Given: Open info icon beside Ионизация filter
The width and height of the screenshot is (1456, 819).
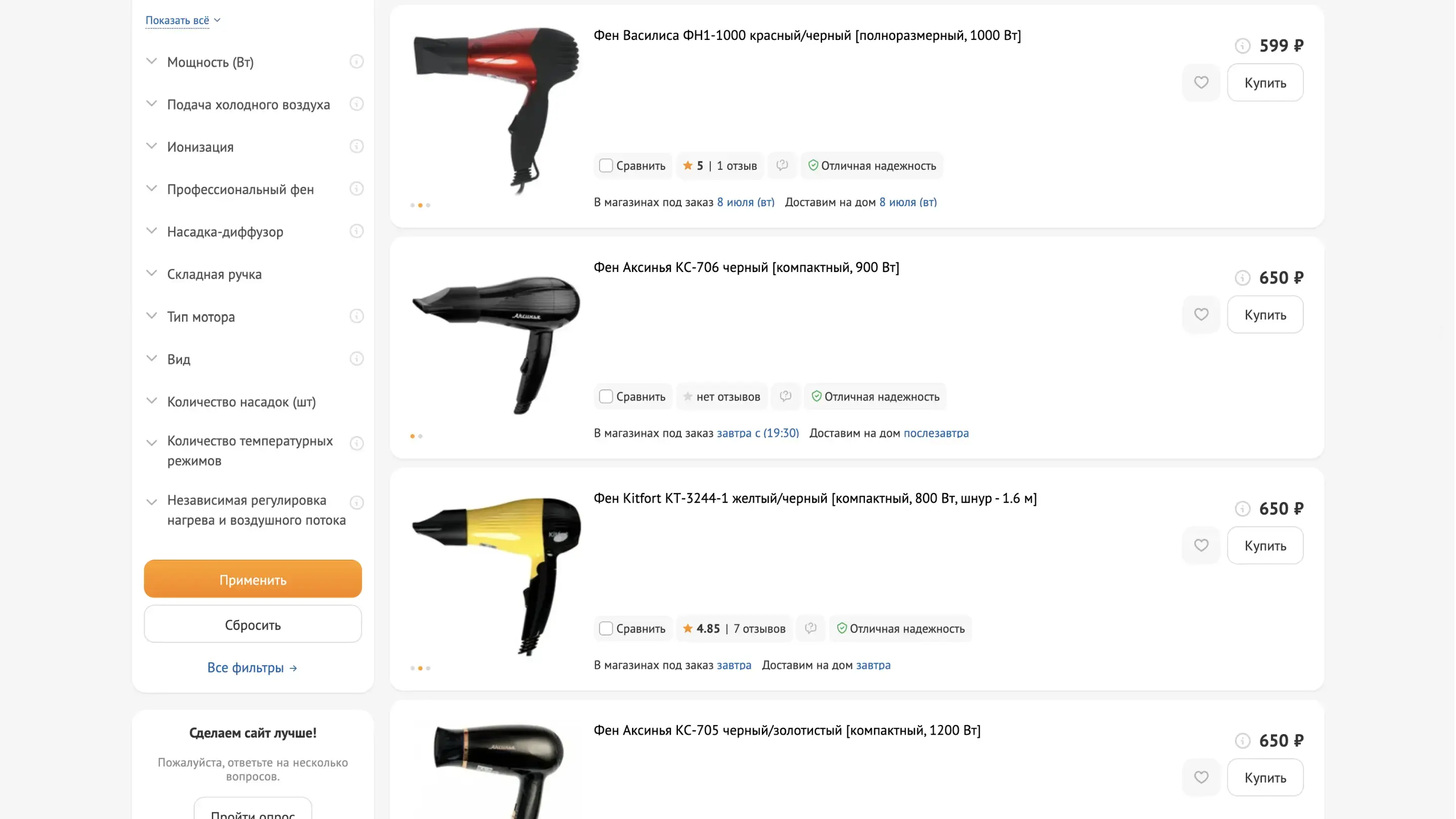Looking at the screenshot, I should (356, 147).
